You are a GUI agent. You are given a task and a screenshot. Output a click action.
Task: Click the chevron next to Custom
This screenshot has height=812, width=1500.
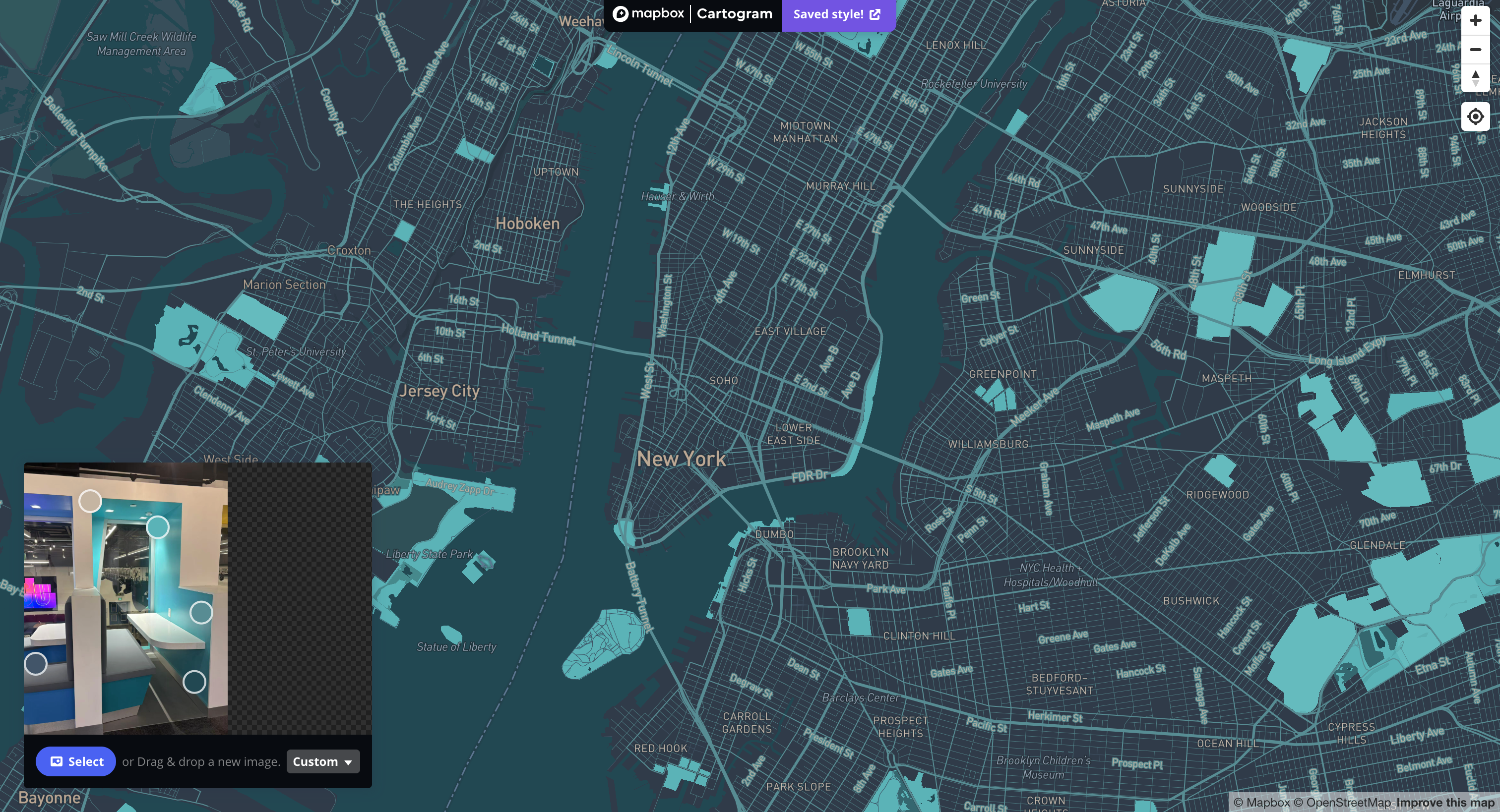pyautogui.click(x=348, y=761)
